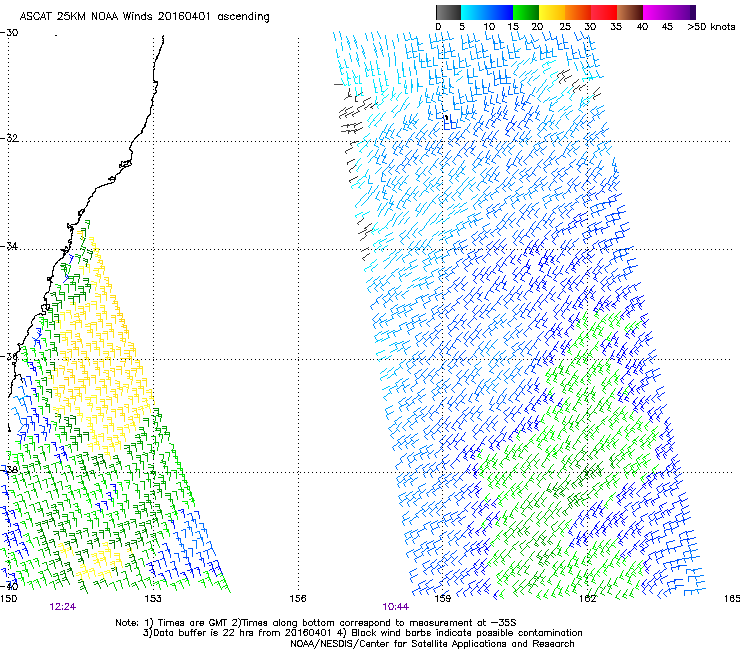Click the '156' longitude axis label
This screenshot has width=740, height=650.
click(x=298, y=599)
